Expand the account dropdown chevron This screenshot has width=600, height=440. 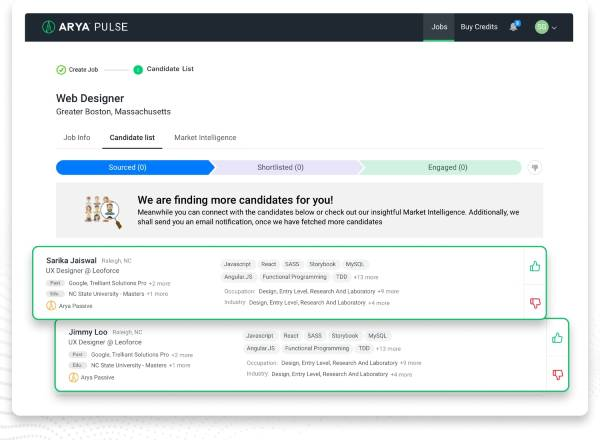coord(554,28)
